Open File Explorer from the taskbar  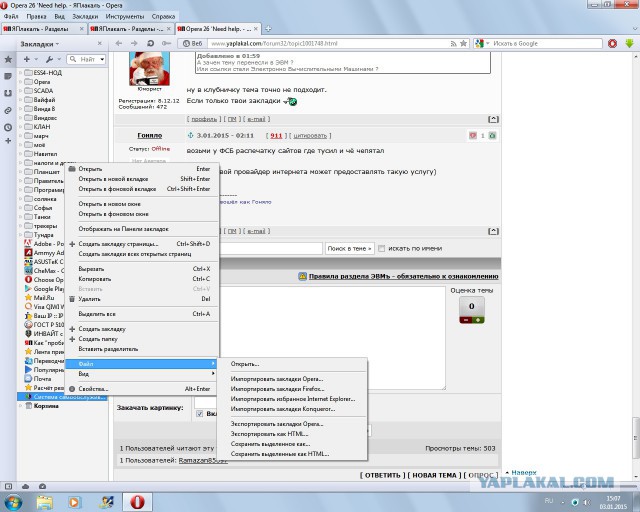[x=45, y=502]
